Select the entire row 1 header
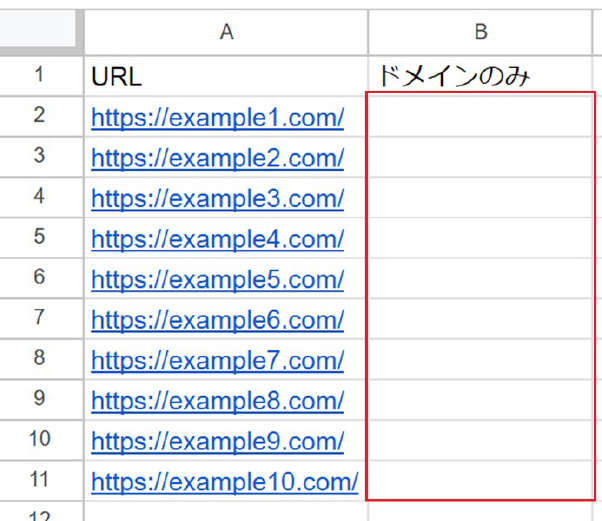The width and height of the screenshot is (602, 521). [x=41, y=76]
